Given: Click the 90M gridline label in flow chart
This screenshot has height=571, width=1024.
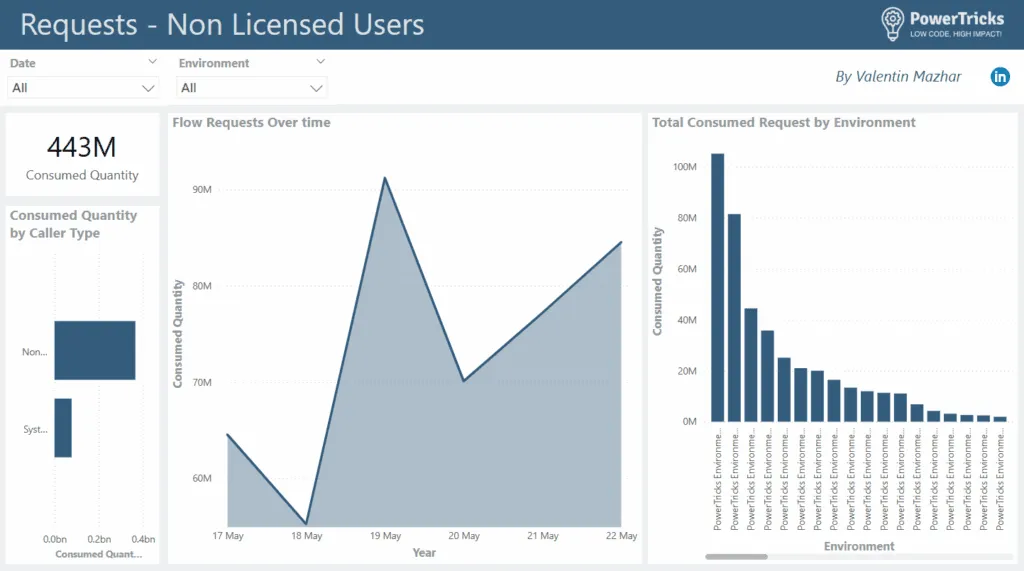Looking at the screenshot, I should coord(202,189).
